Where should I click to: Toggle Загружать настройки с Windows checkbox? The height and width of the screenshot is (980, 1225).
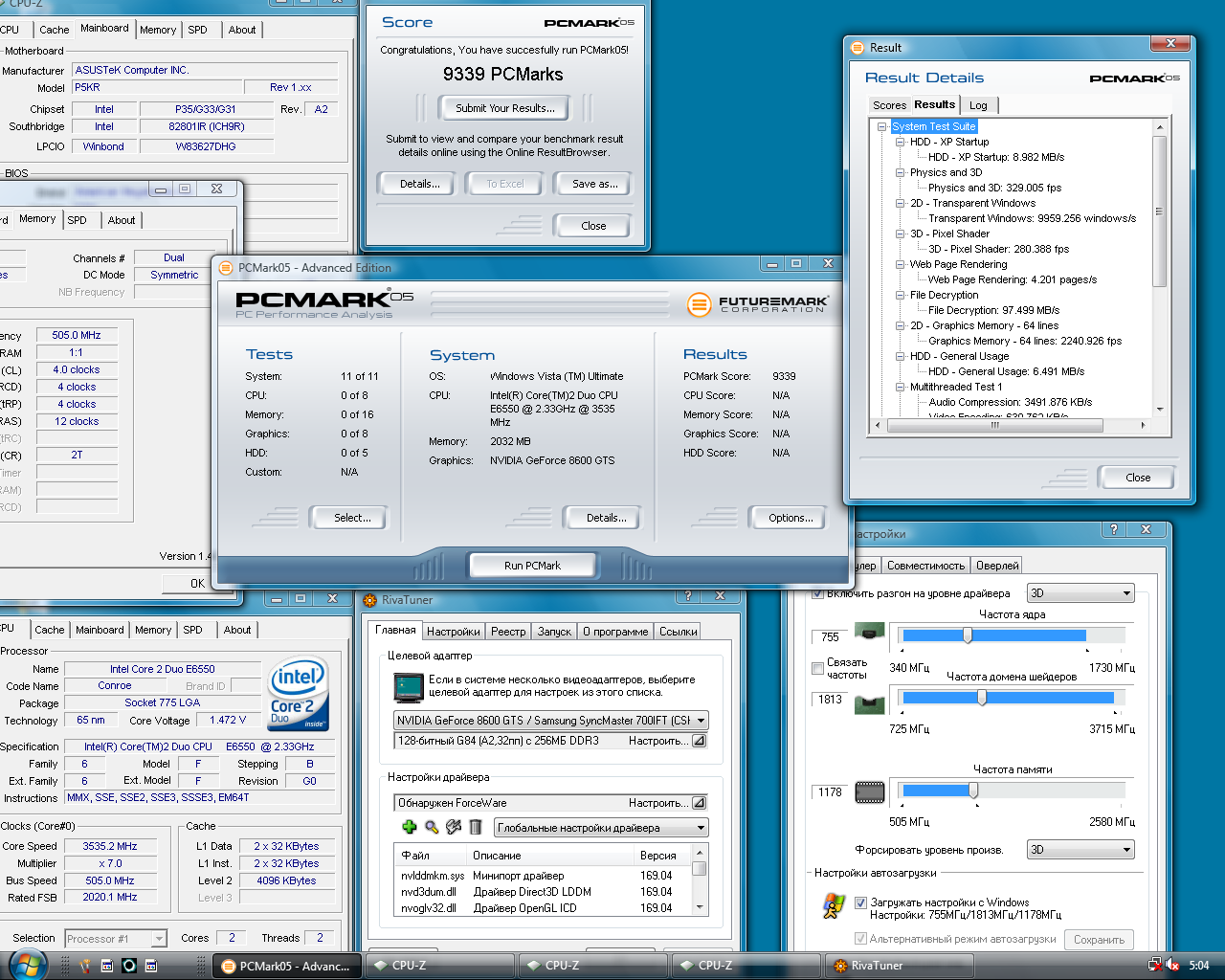coord(860,902)
